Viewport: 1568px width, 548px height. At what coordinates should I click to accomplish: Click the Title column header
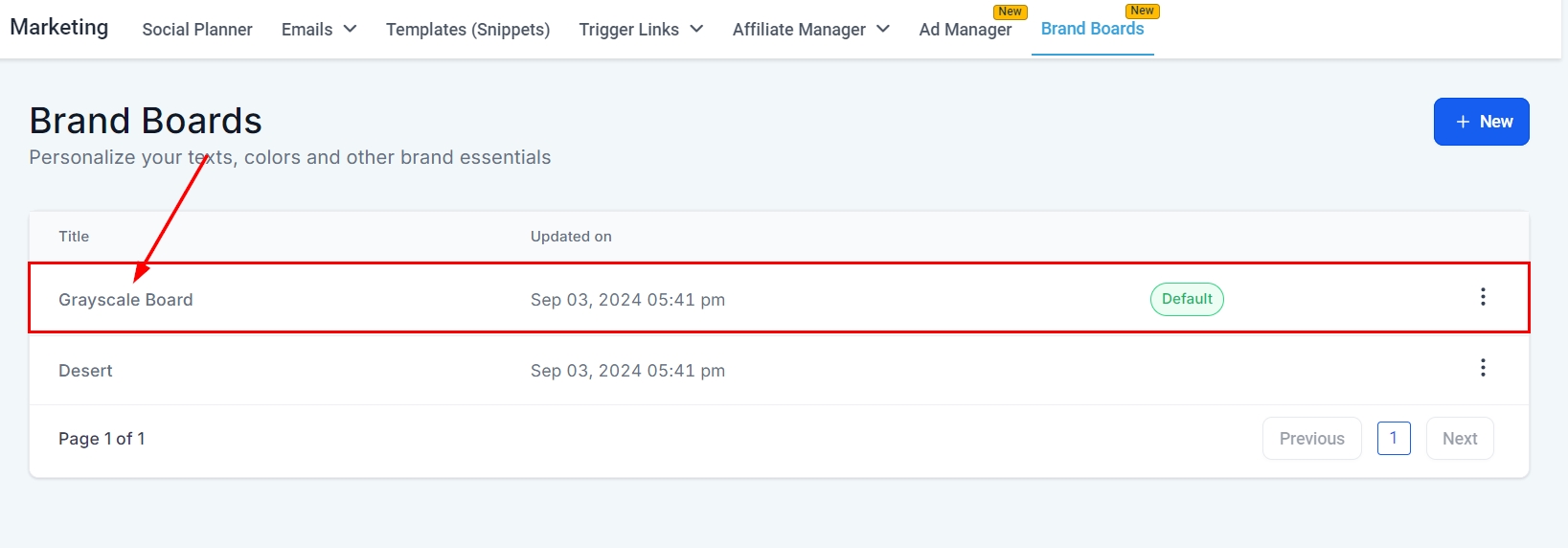(x=74, y=237)
